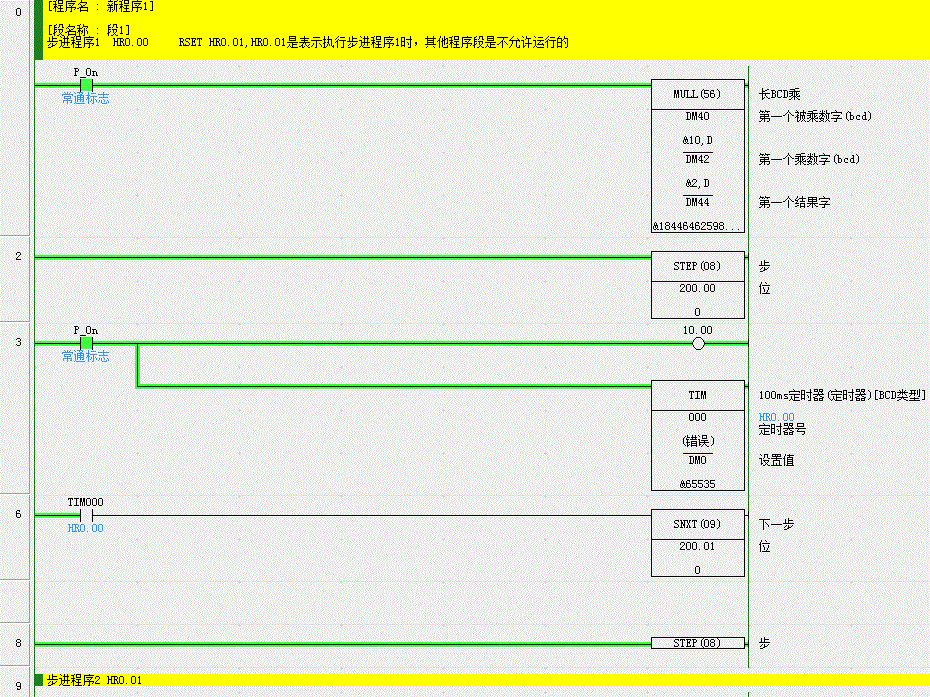This screenshot has height=697, width=930.
Task: Select the TIM000 contact in rung 6
Action: coord(86,515)
